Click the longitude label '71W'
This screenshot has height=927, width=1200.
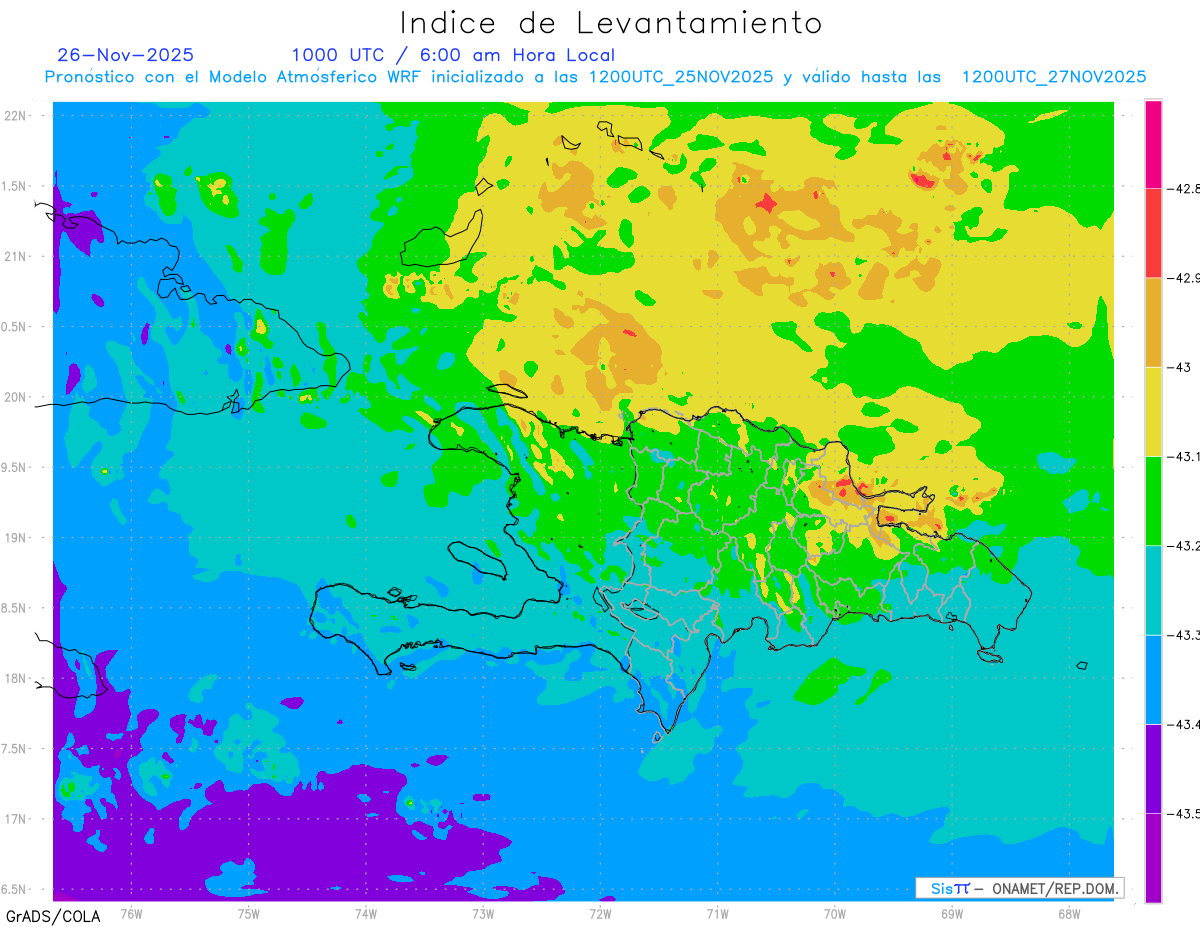[717, 913]
